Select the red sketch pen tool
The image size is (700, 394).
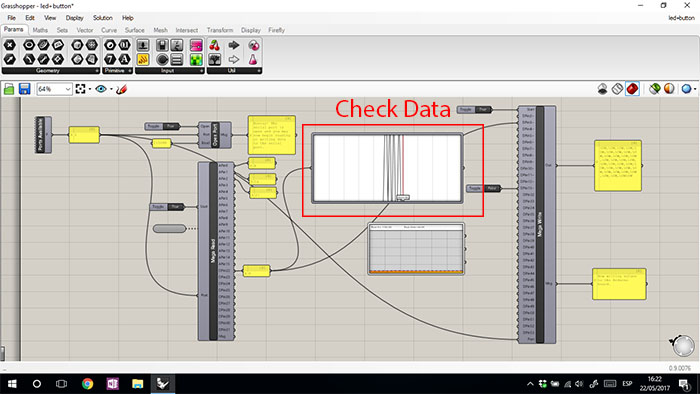click(x=121, y=89)
